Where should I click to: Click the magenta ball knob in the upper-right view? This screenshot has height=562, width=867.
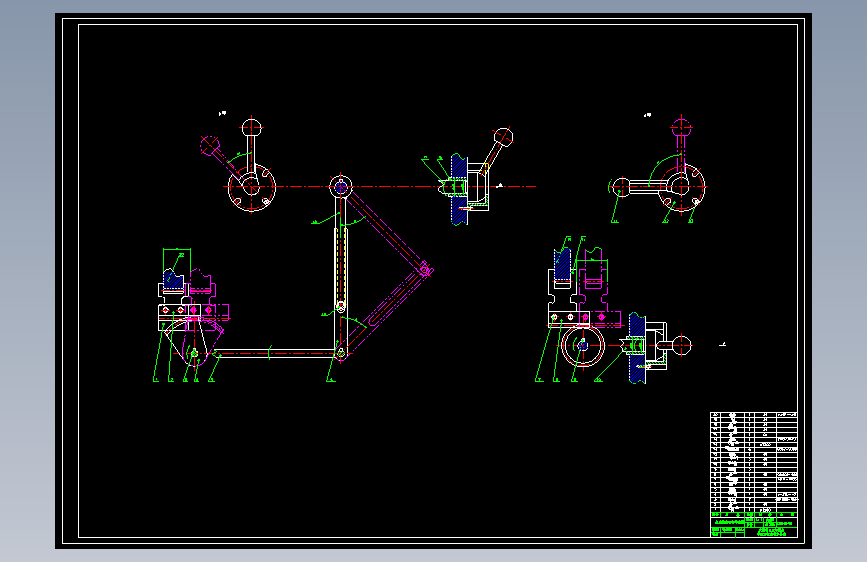681,128
